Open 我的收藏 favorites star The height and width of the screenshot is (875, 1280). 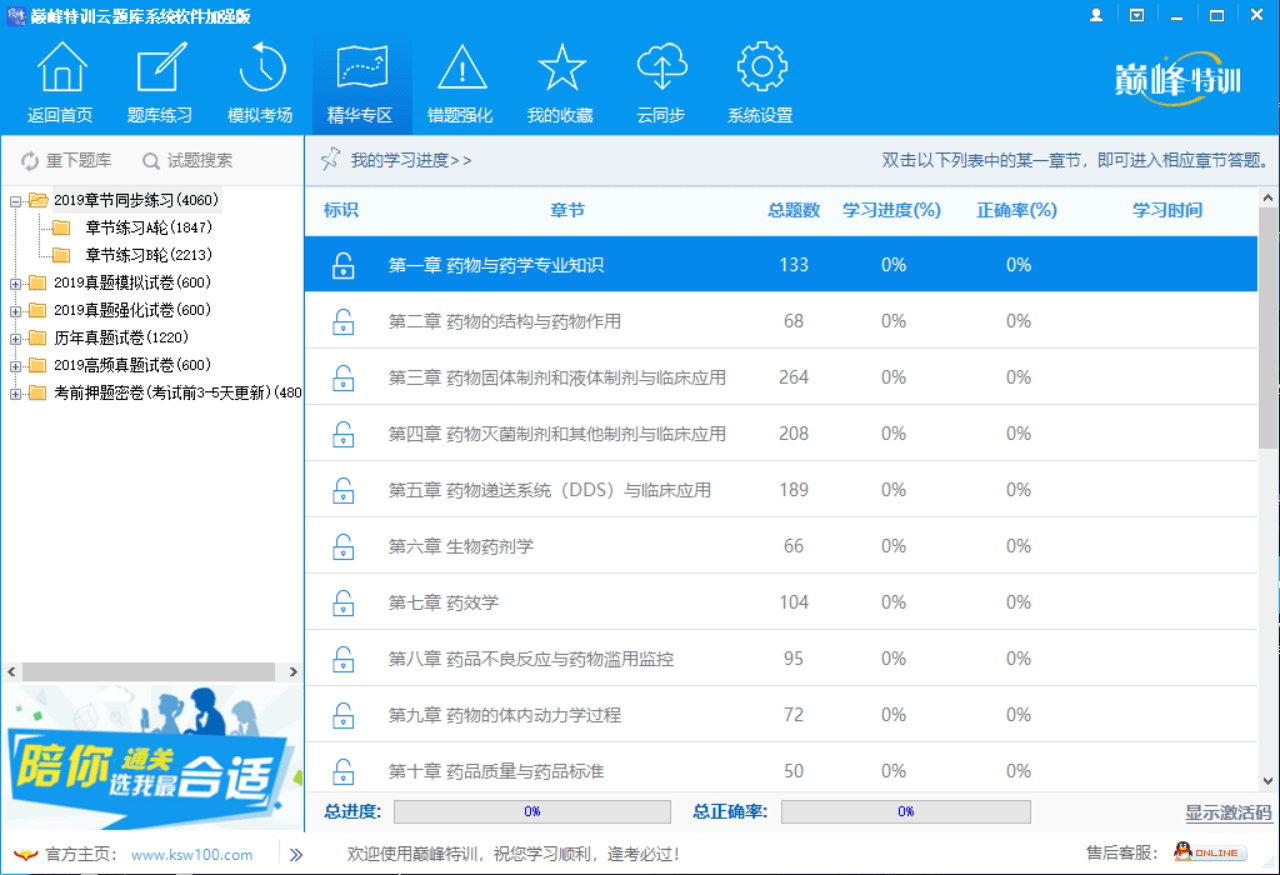tap(561, 69)
